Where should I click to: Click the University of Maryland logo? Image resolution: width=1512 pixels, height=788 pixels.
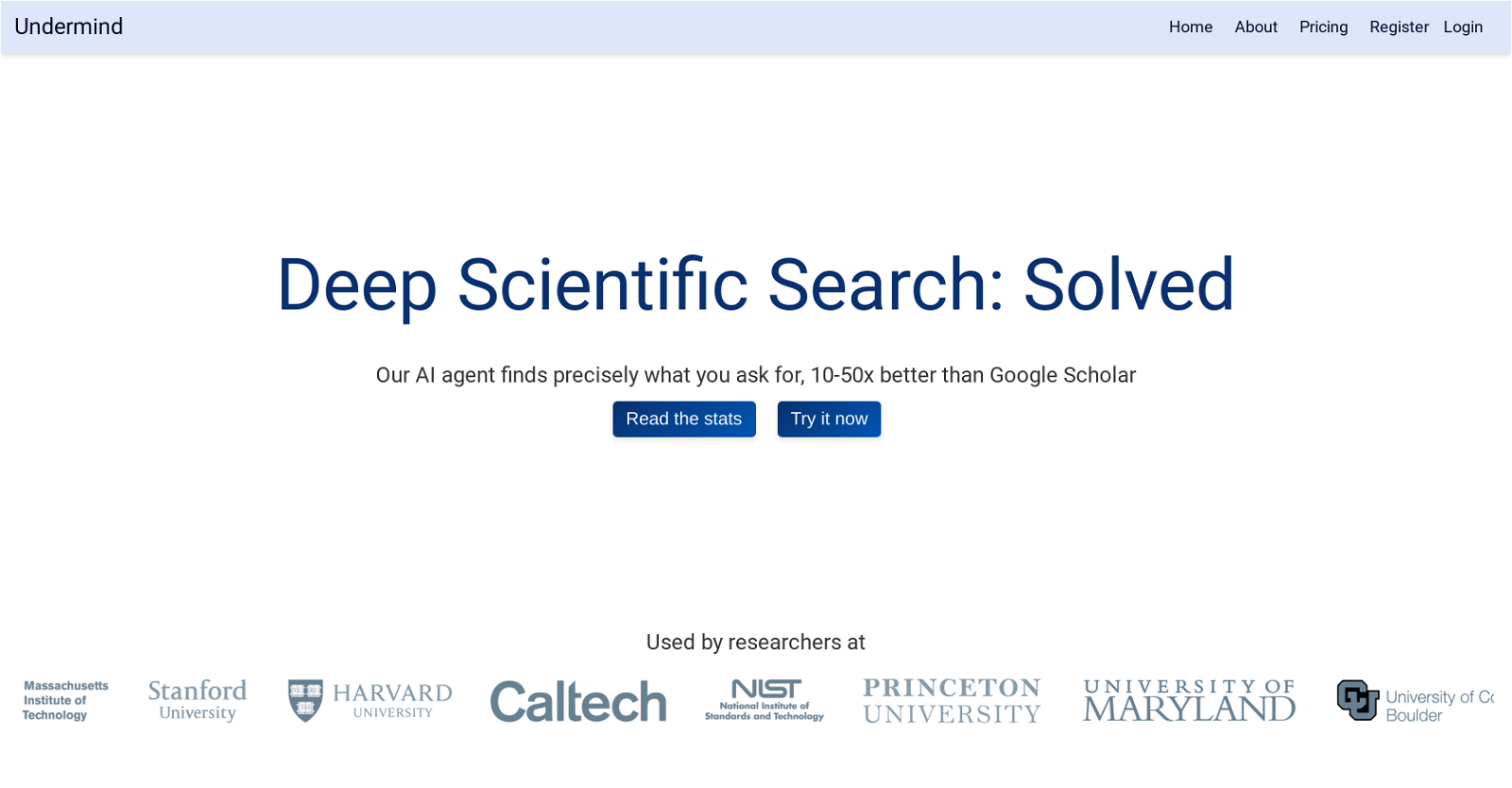[x=1190, y=701]
